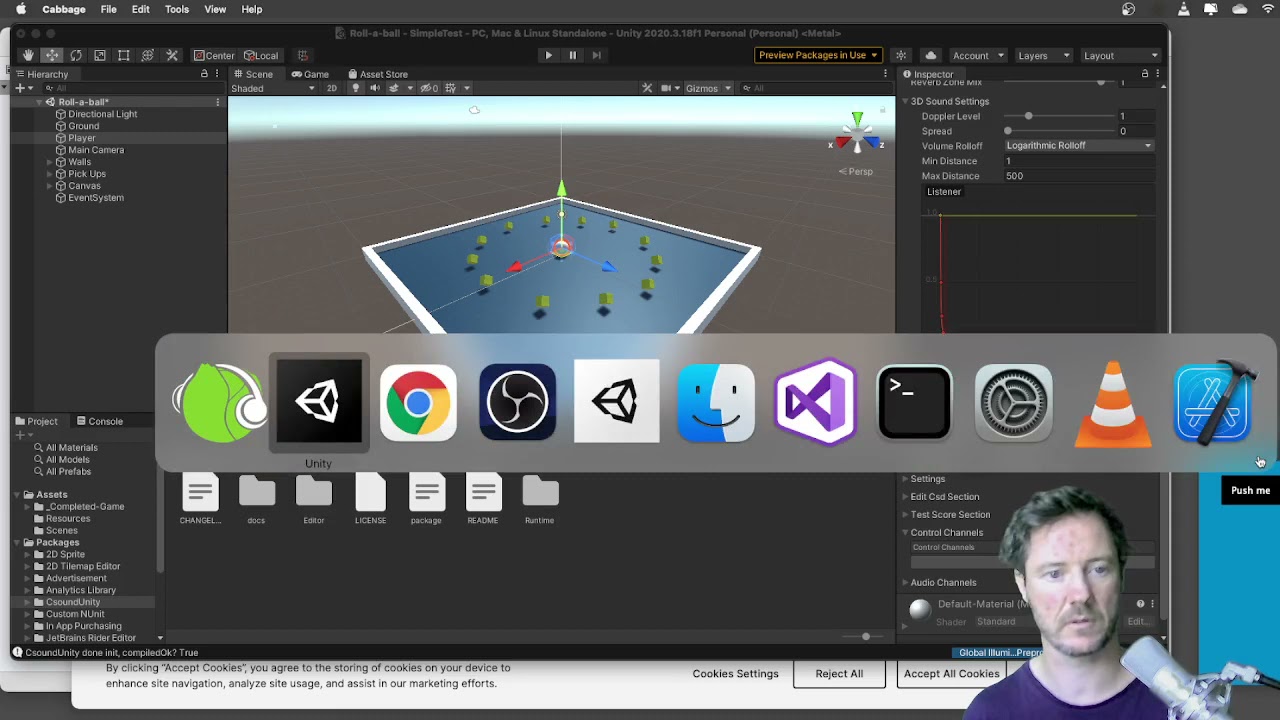The image size is (1280, 720).
Task: Open the Cookies Settings link
Action: click(735, 674)
